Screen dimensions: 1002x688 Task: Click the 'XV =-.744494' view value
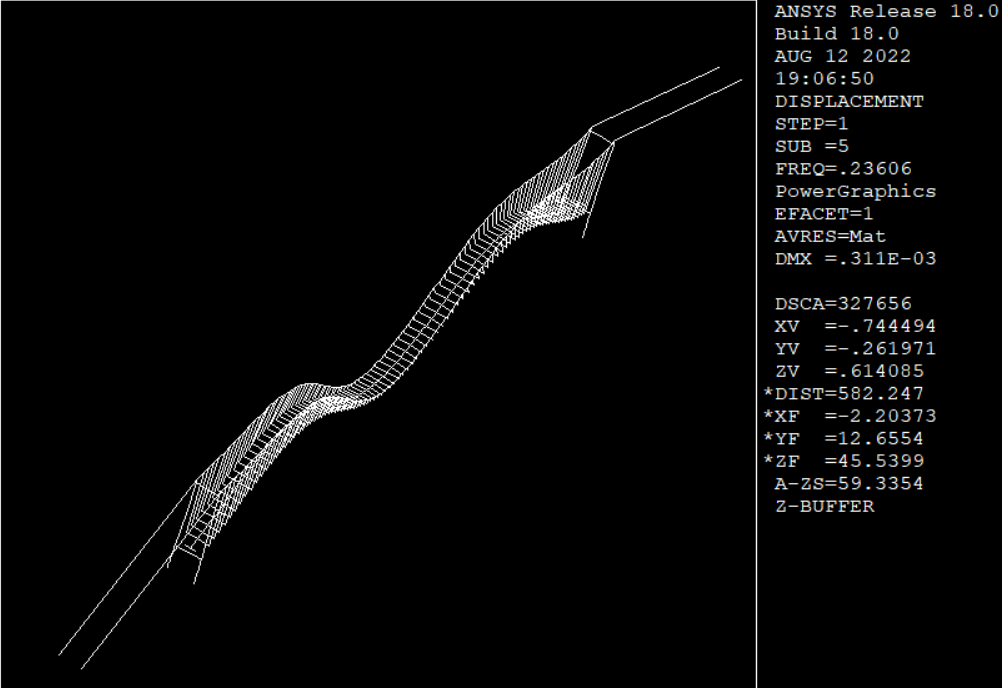tap(855, 326)
